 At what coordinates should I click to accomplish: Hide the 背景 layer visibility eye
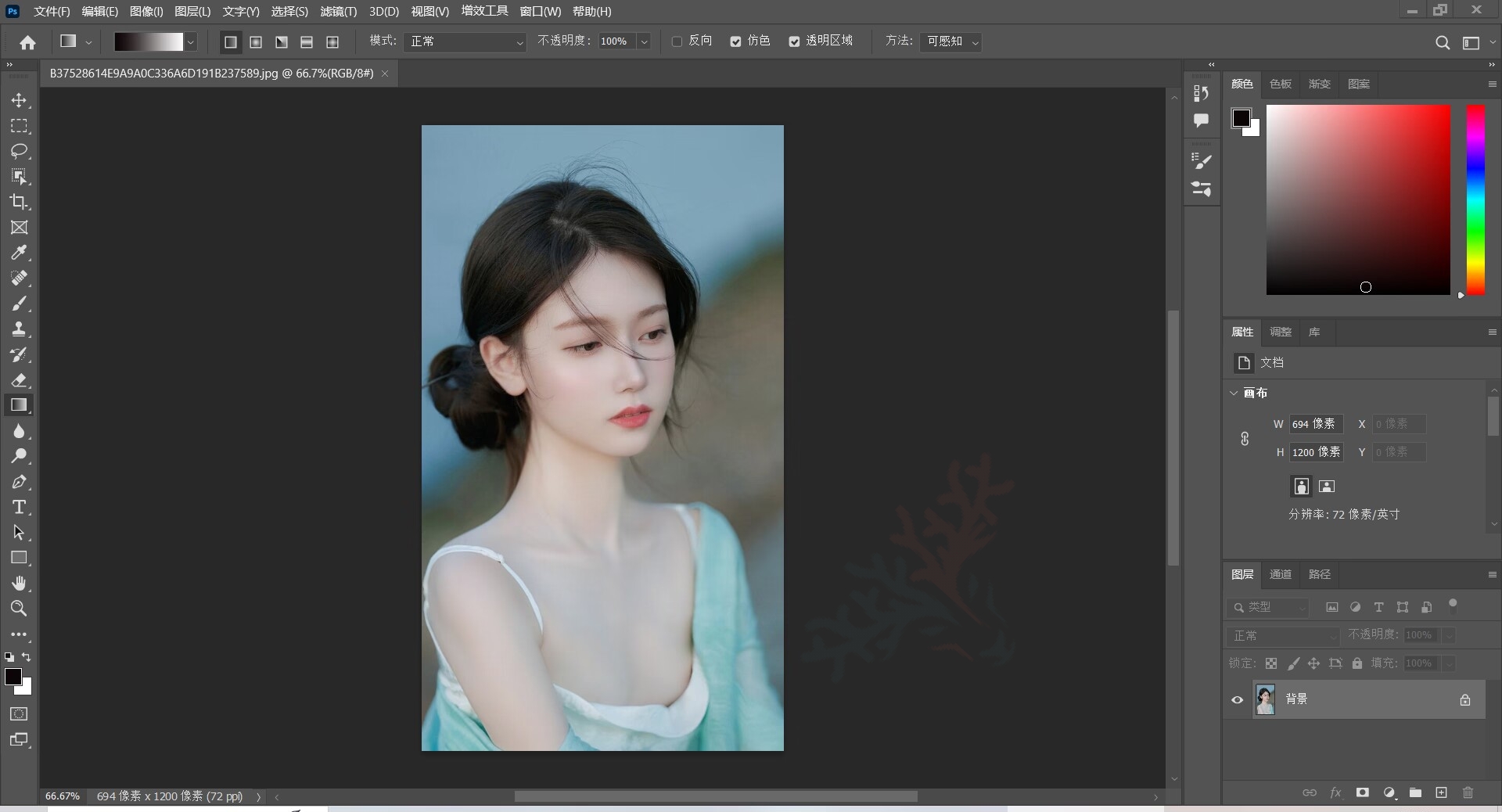1237,699
